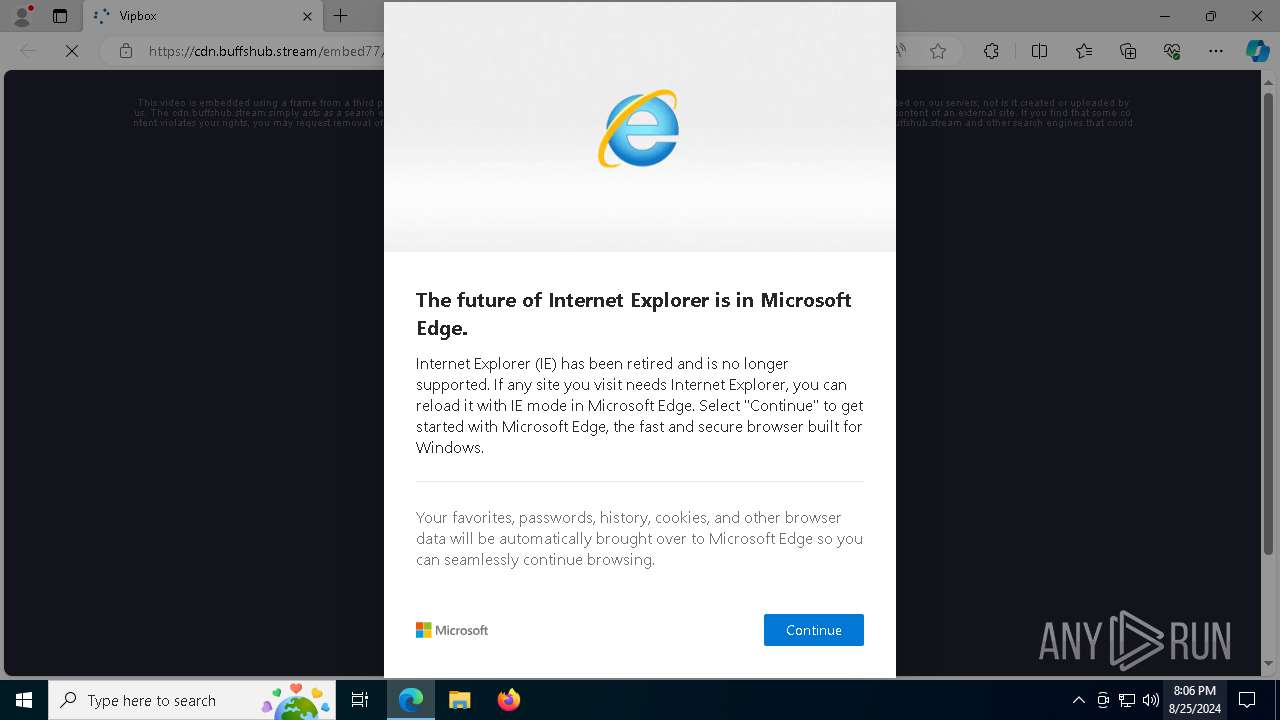Select the Vipbox tab

coord(203,16)
